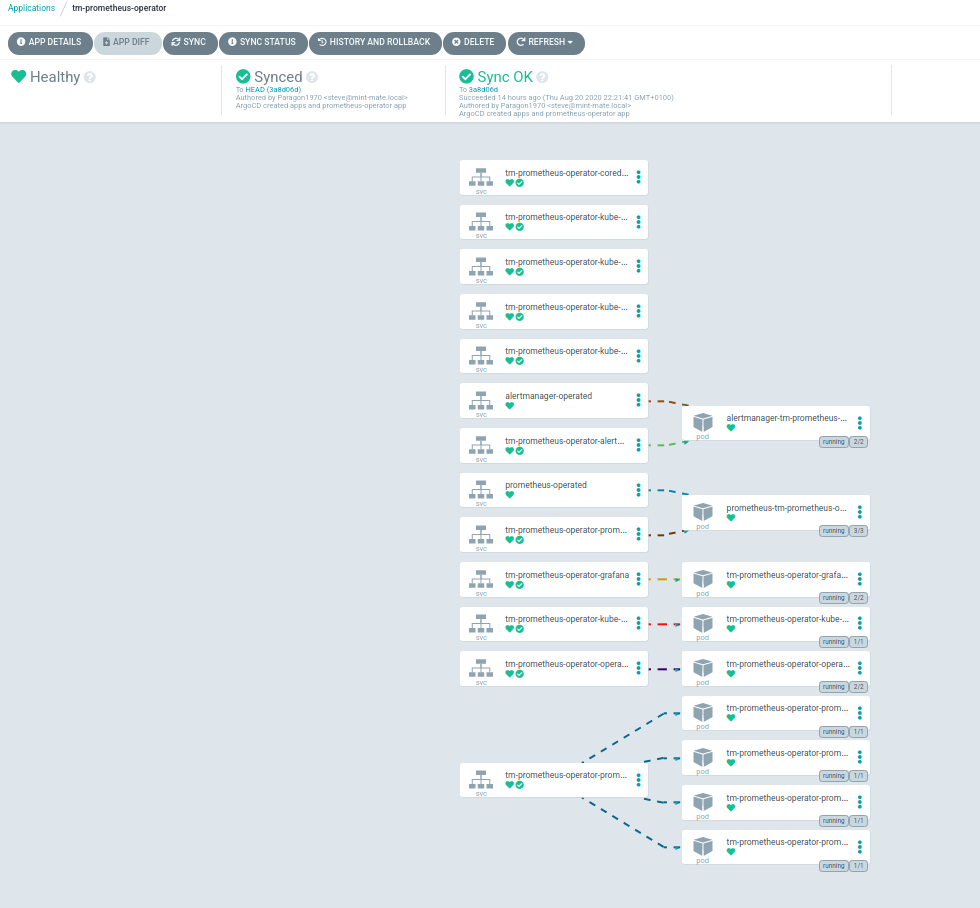Click the heart icon on the grafana service card

pyautogui.click(x=508, y=585)
